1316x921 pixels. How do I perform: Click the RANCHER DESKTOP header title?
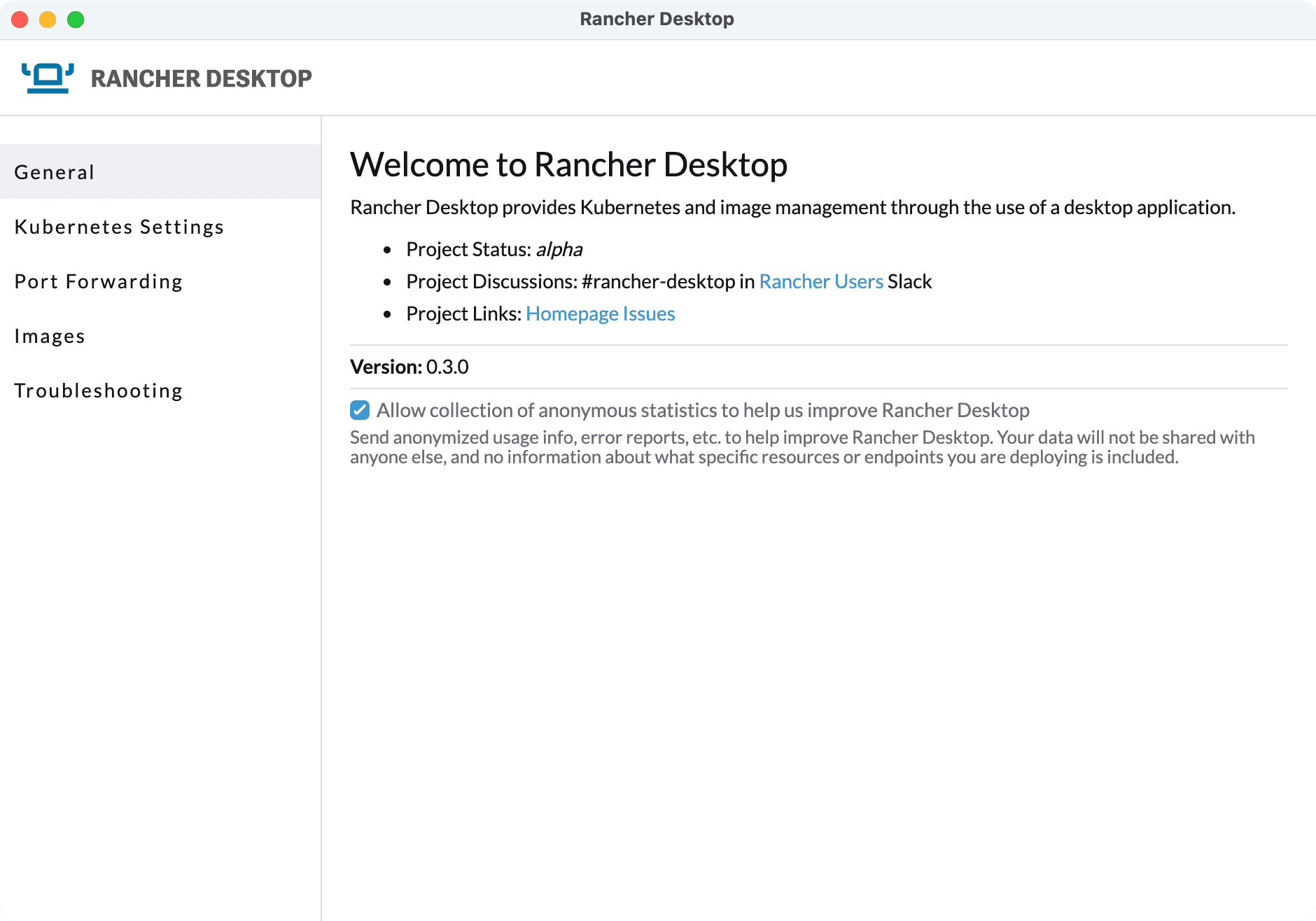coord(201,78)
